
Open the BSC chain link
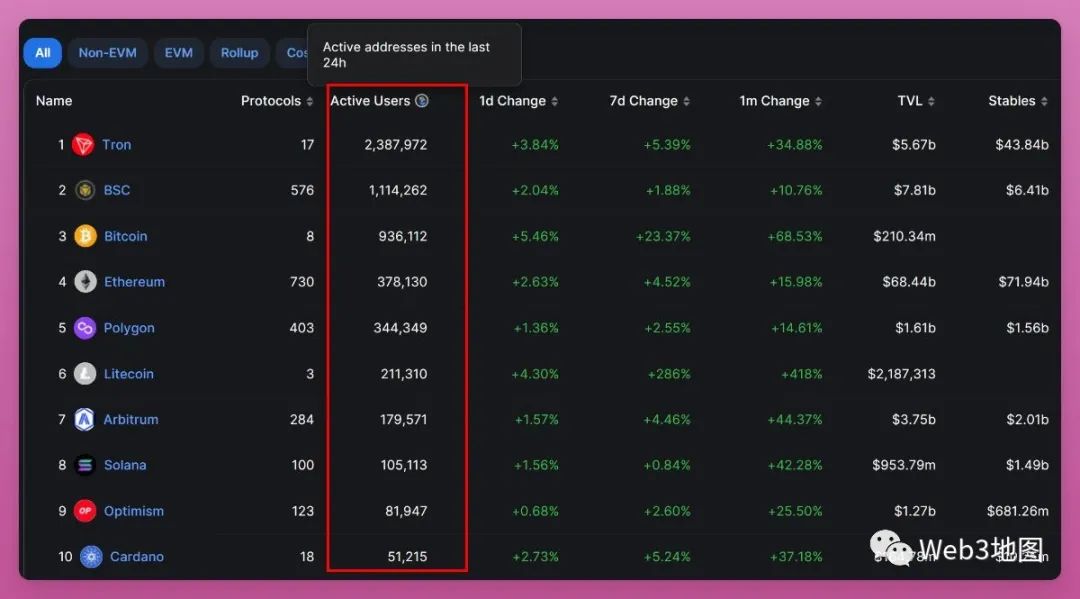[x=116, y=190]
